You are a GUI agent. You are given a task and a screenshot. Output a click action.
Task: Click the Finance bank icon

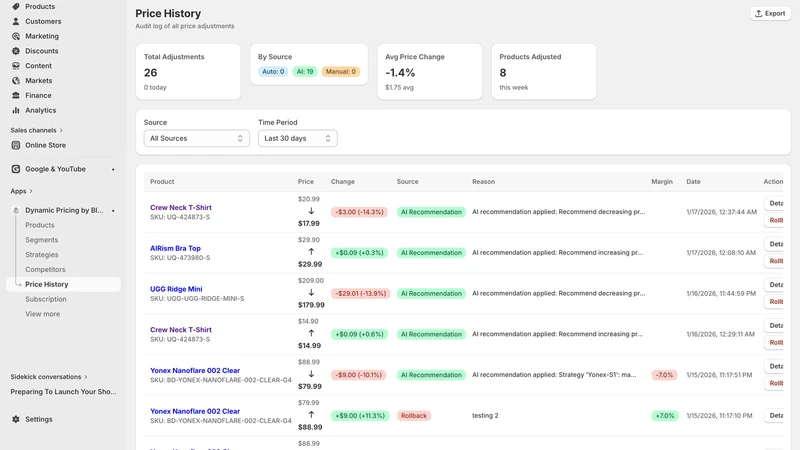pos(16,95)
